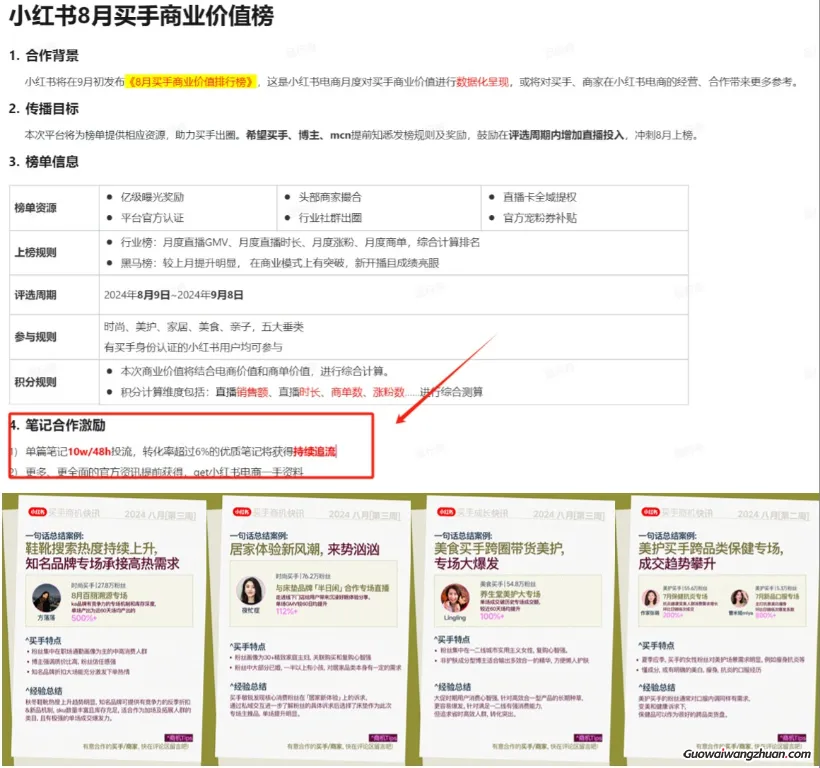Select the 评选周期 table cell
820x768 pixels.
[x=54, y=295]
